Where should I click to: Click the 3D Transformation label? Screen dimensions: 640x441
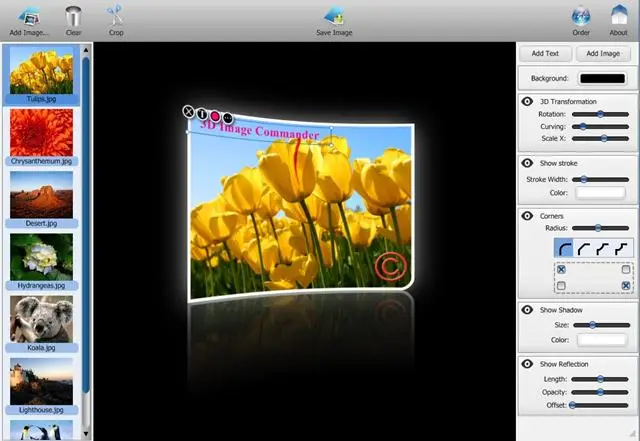[x=568, y=101]
